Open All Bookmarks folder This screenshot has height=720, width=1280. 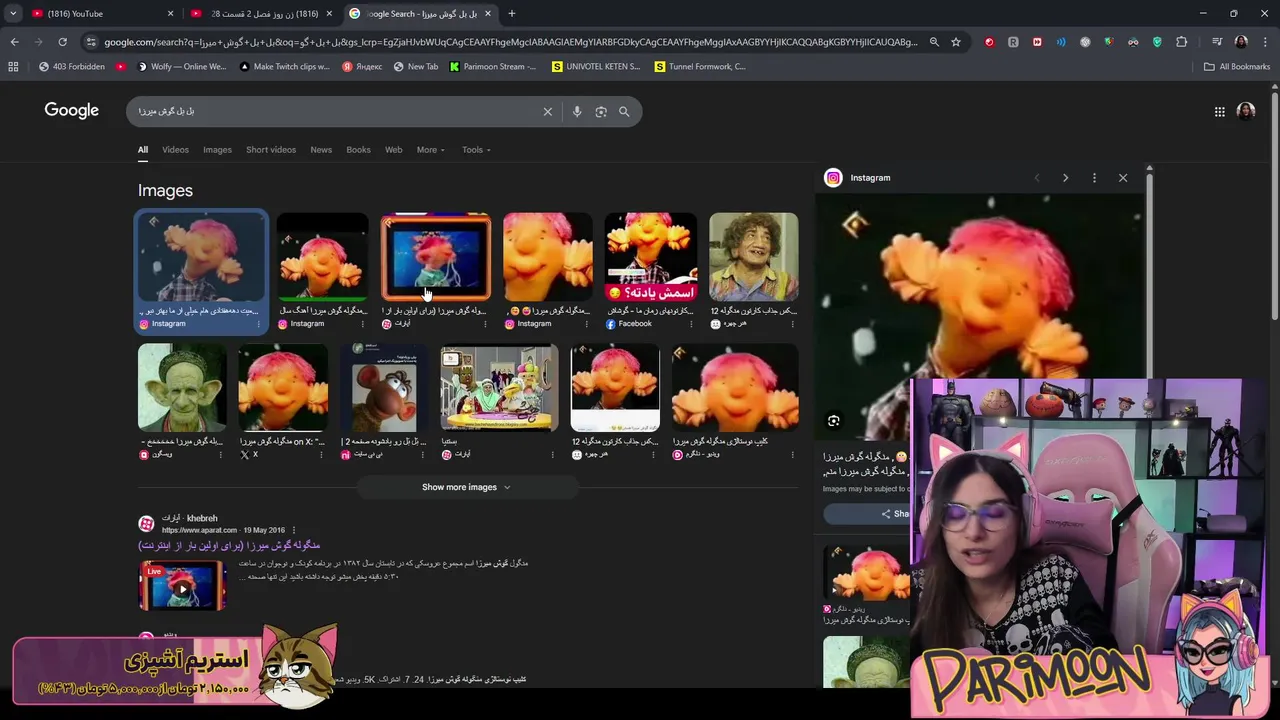[x=1237, y=67]
